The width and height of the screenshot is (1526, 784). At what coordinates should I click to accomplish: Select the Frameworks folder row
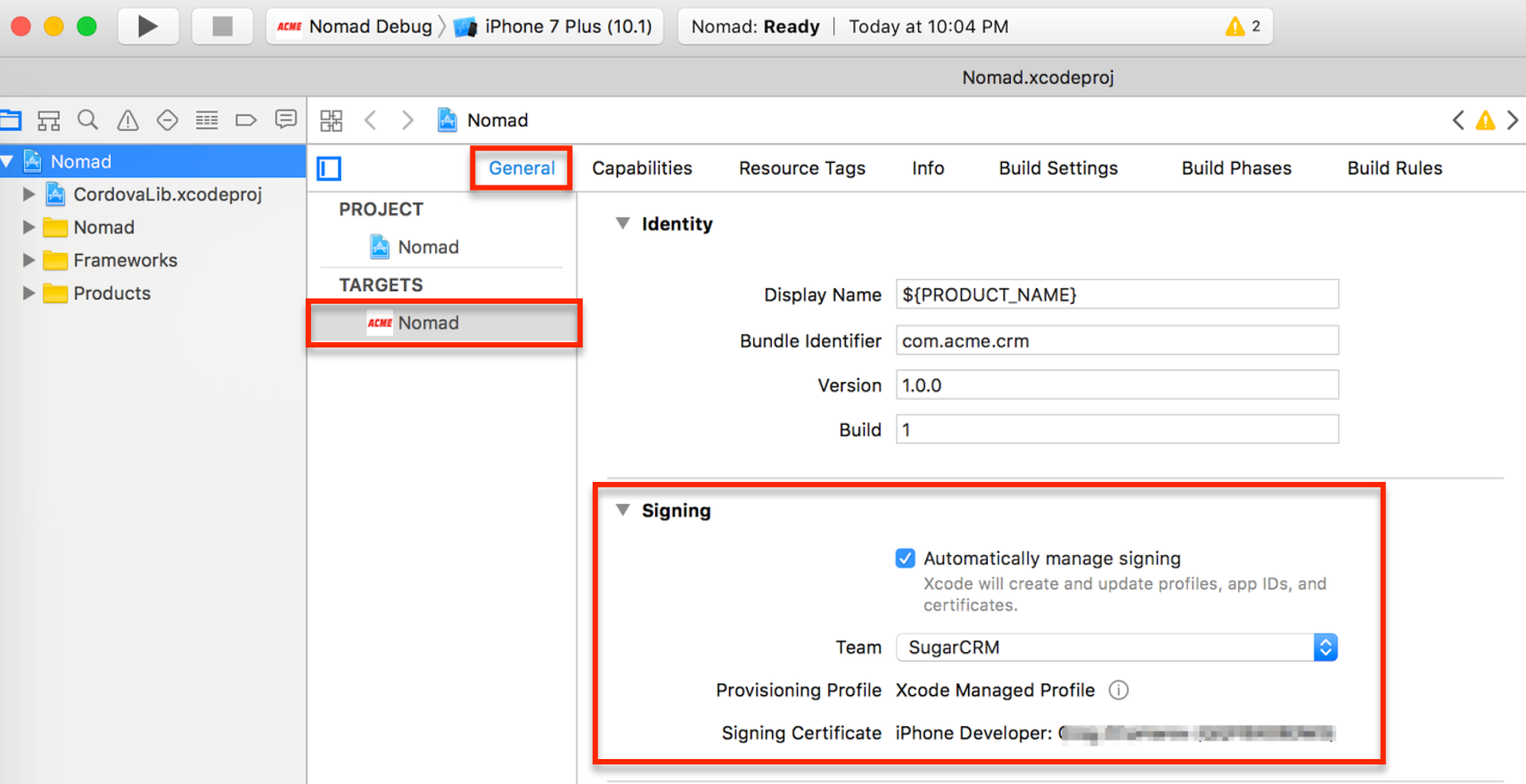[152, 260]
